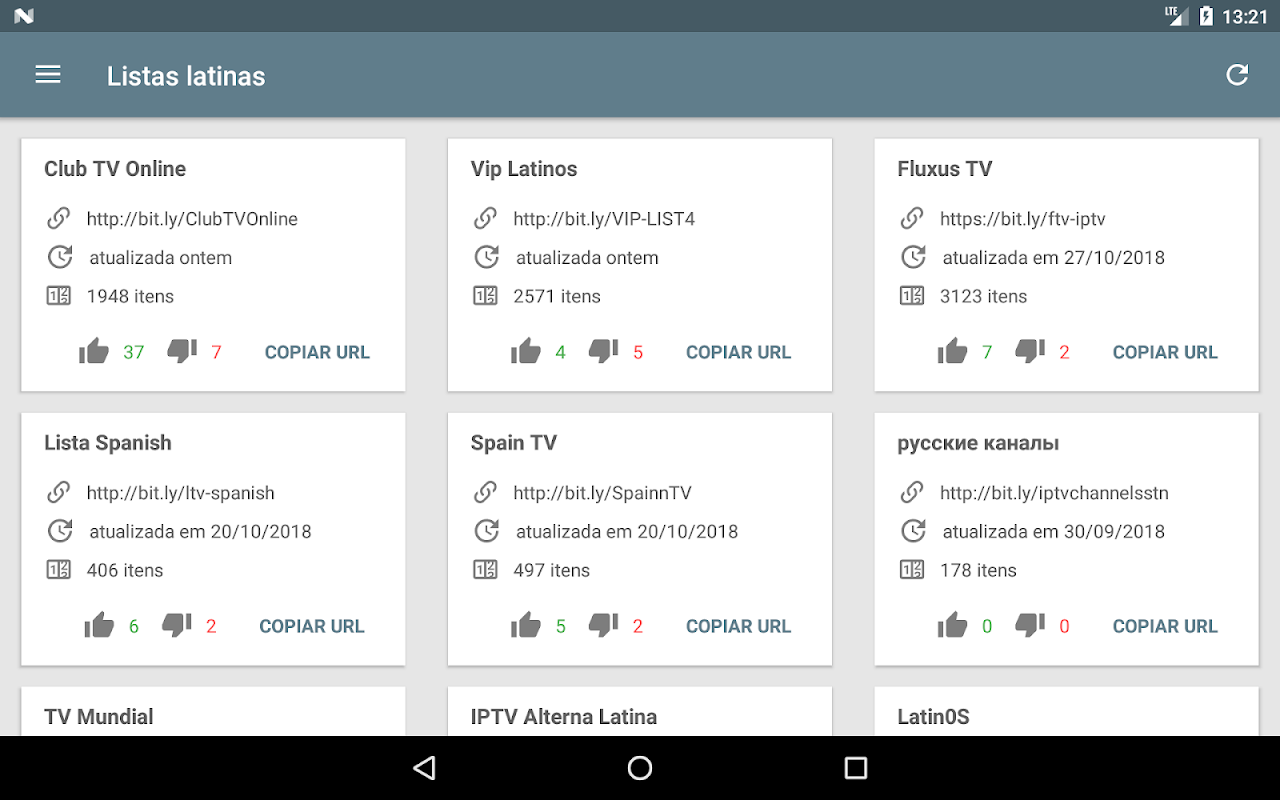Tap Android home circle button
The image size is (1280, 800).
pos(640,768)
